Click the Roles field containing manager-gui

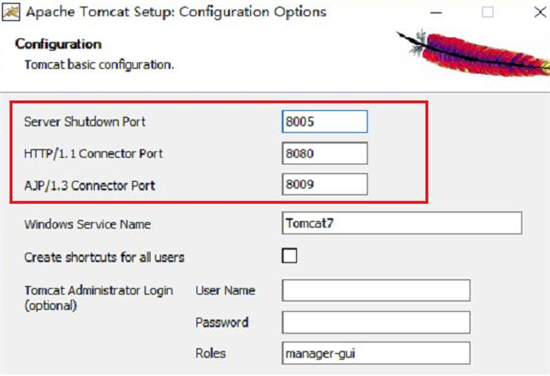376,353
